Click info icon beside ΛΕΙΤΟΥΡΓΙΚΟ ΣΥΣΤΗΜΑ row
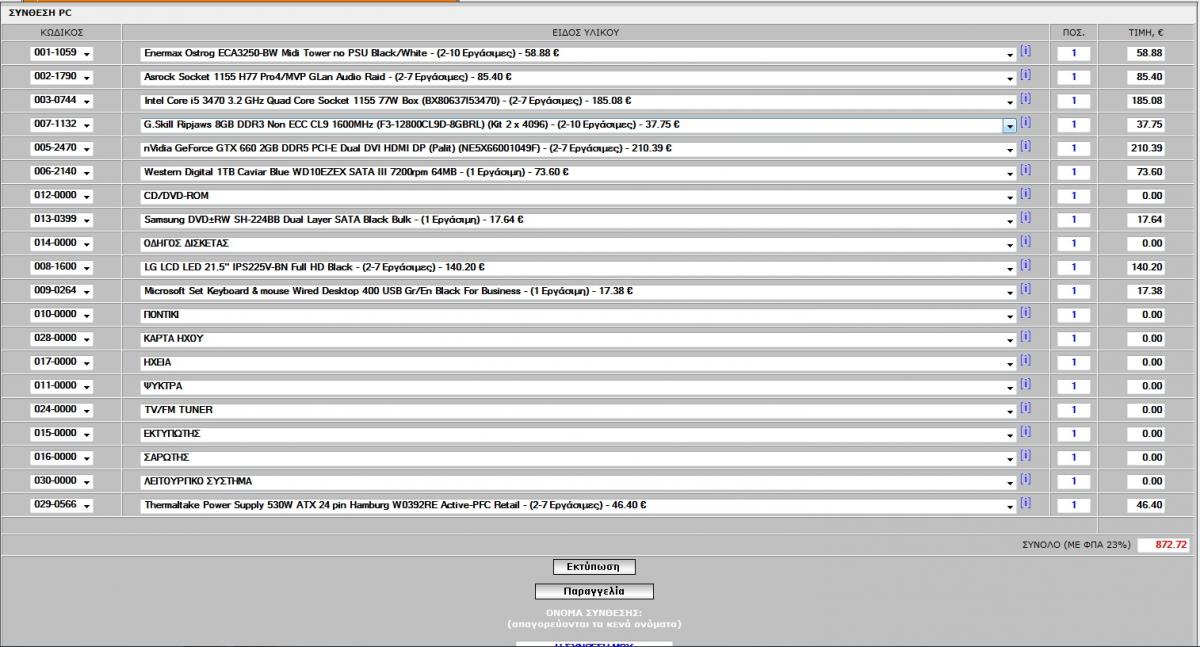Image resolution: width=1200 pixels, height=647 pixels. pos(1025,480)
